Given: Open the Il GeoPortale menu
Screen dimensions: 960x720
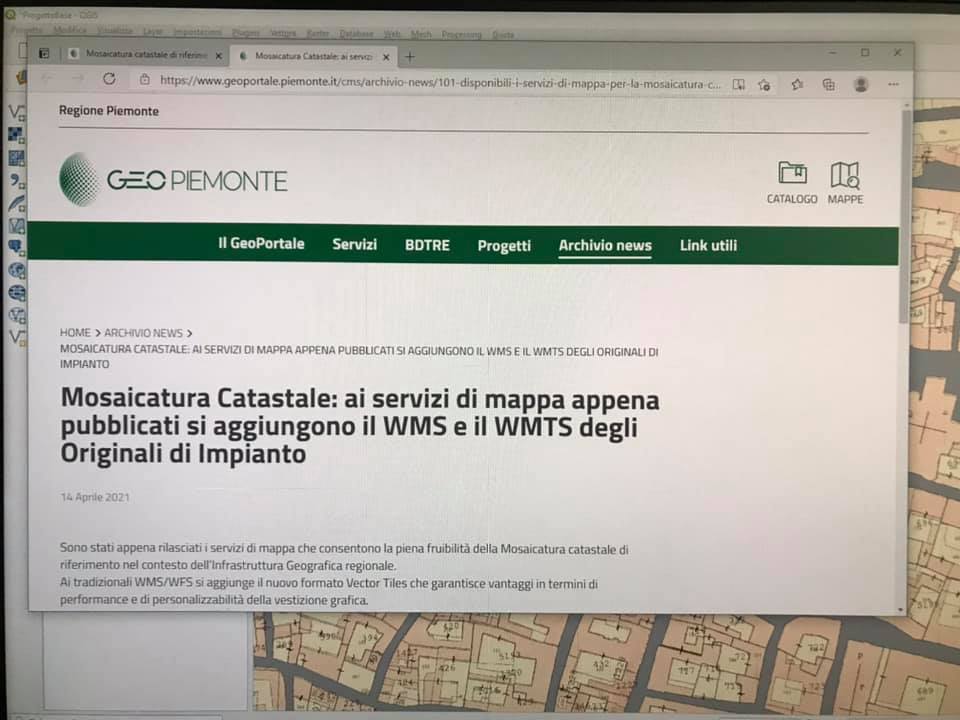Looking at the screenshot, I should point(261,243).
